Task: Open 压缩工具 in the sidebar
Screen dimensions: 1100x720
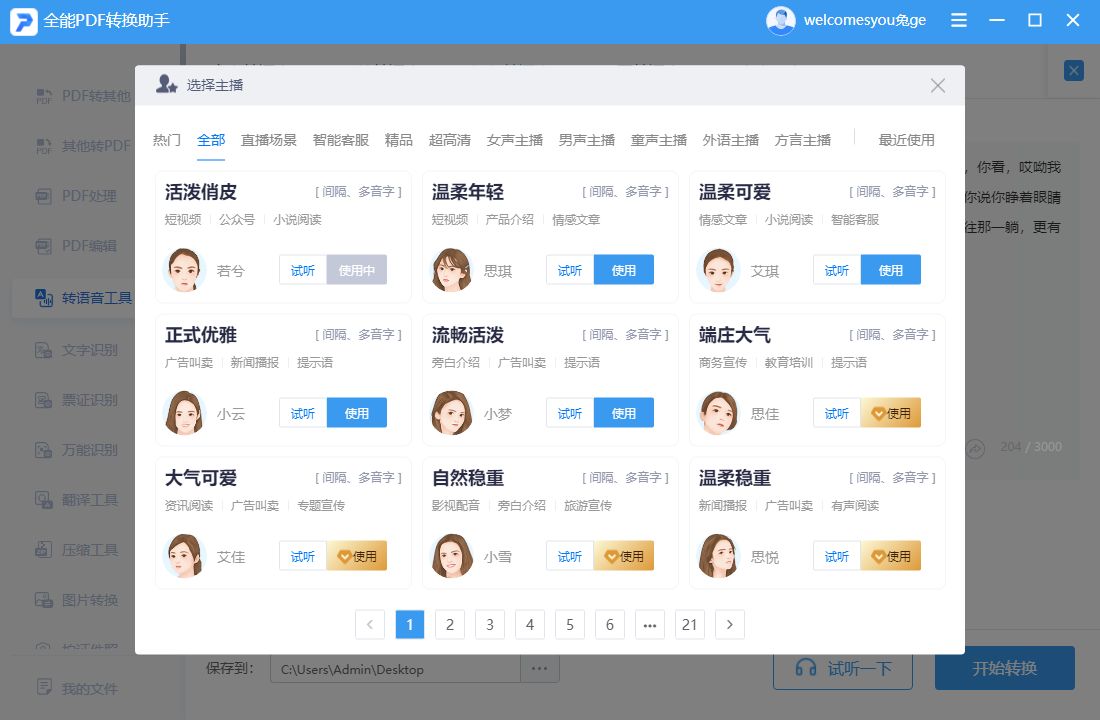Action: [x=76, y=550]
